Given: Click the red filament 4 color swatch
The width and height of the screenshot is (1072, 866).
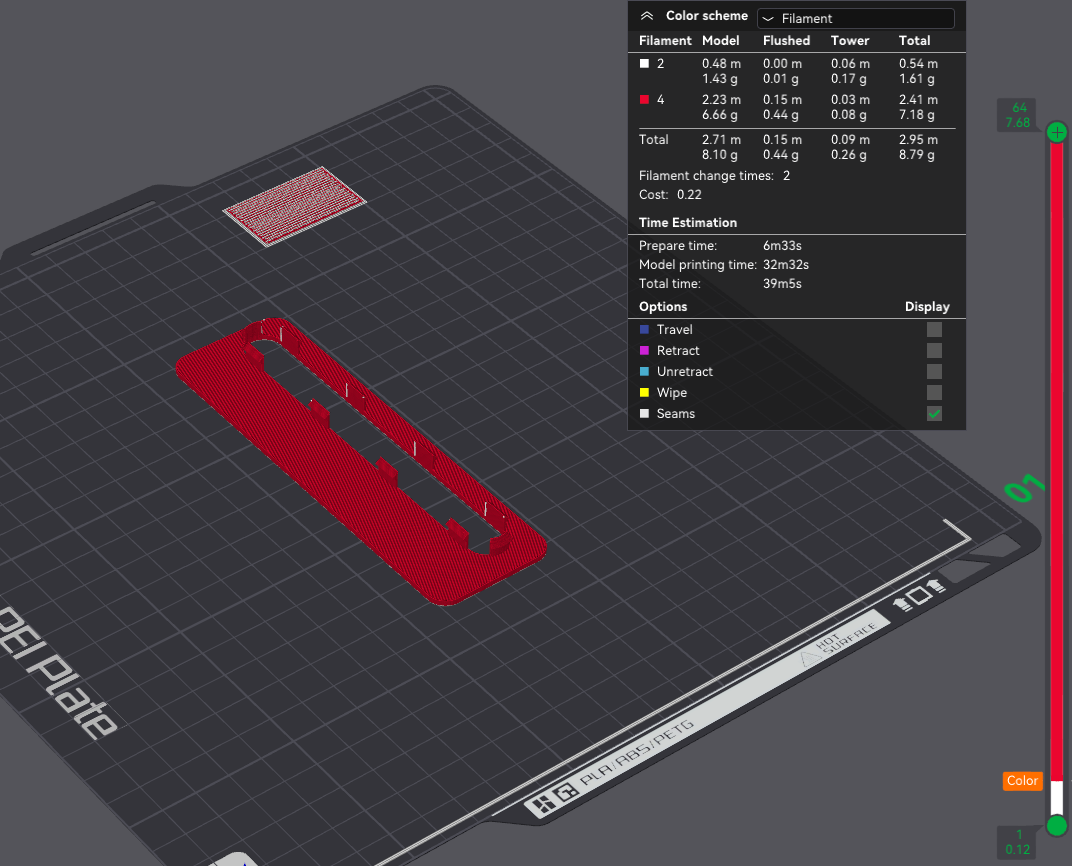Looking at the screenshot, I should (645, 100).
